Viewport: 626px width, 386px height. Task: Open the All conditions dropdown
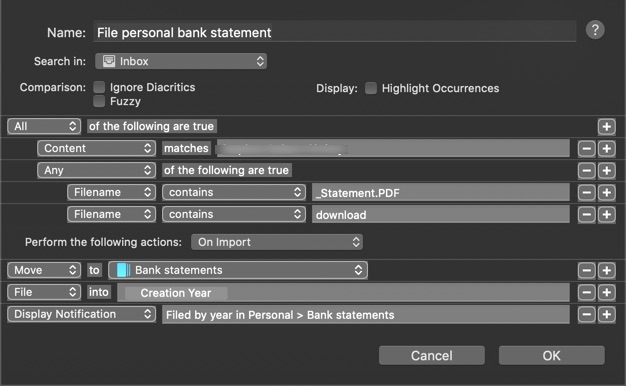(x=44, y=126)
